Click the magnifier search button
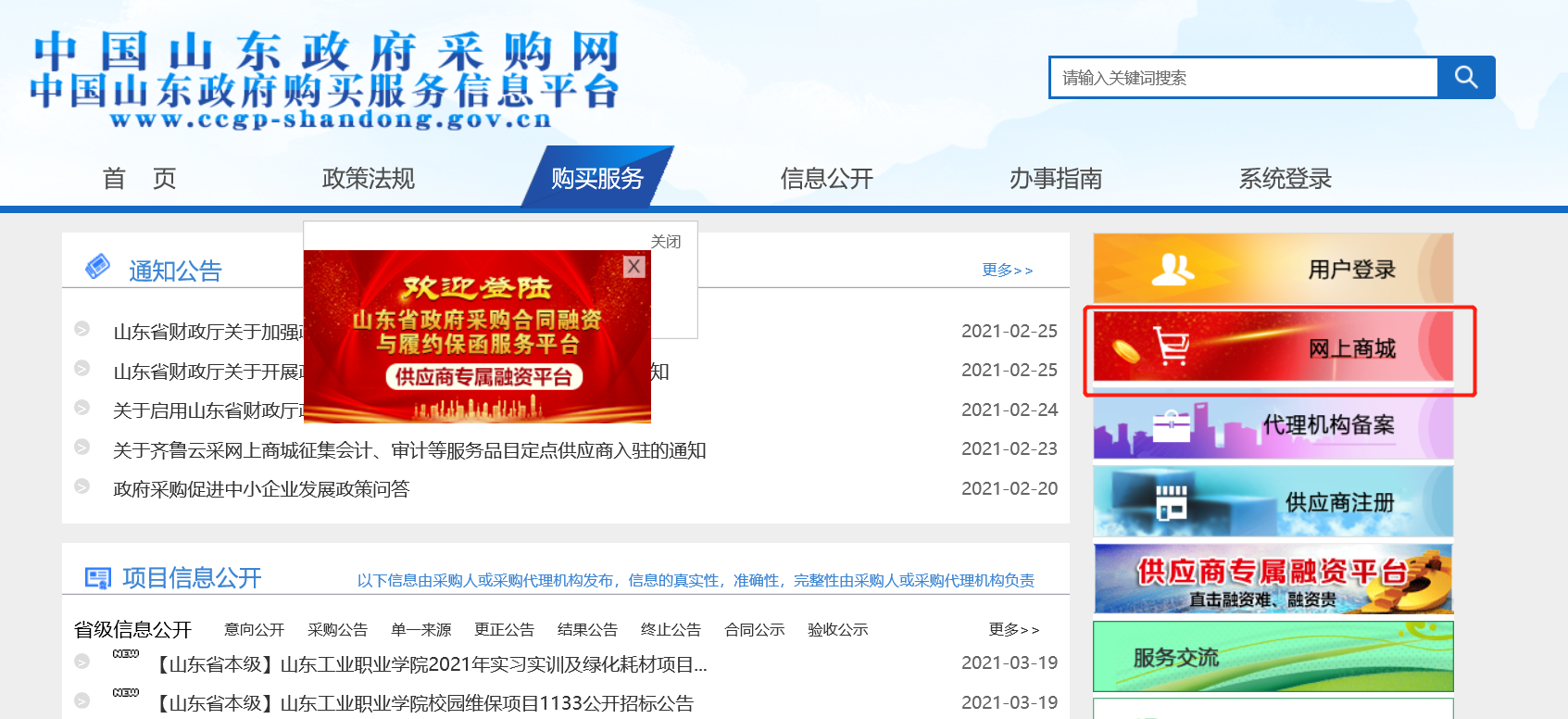This screenshot has width=1568, height=719. point(1466,77)
